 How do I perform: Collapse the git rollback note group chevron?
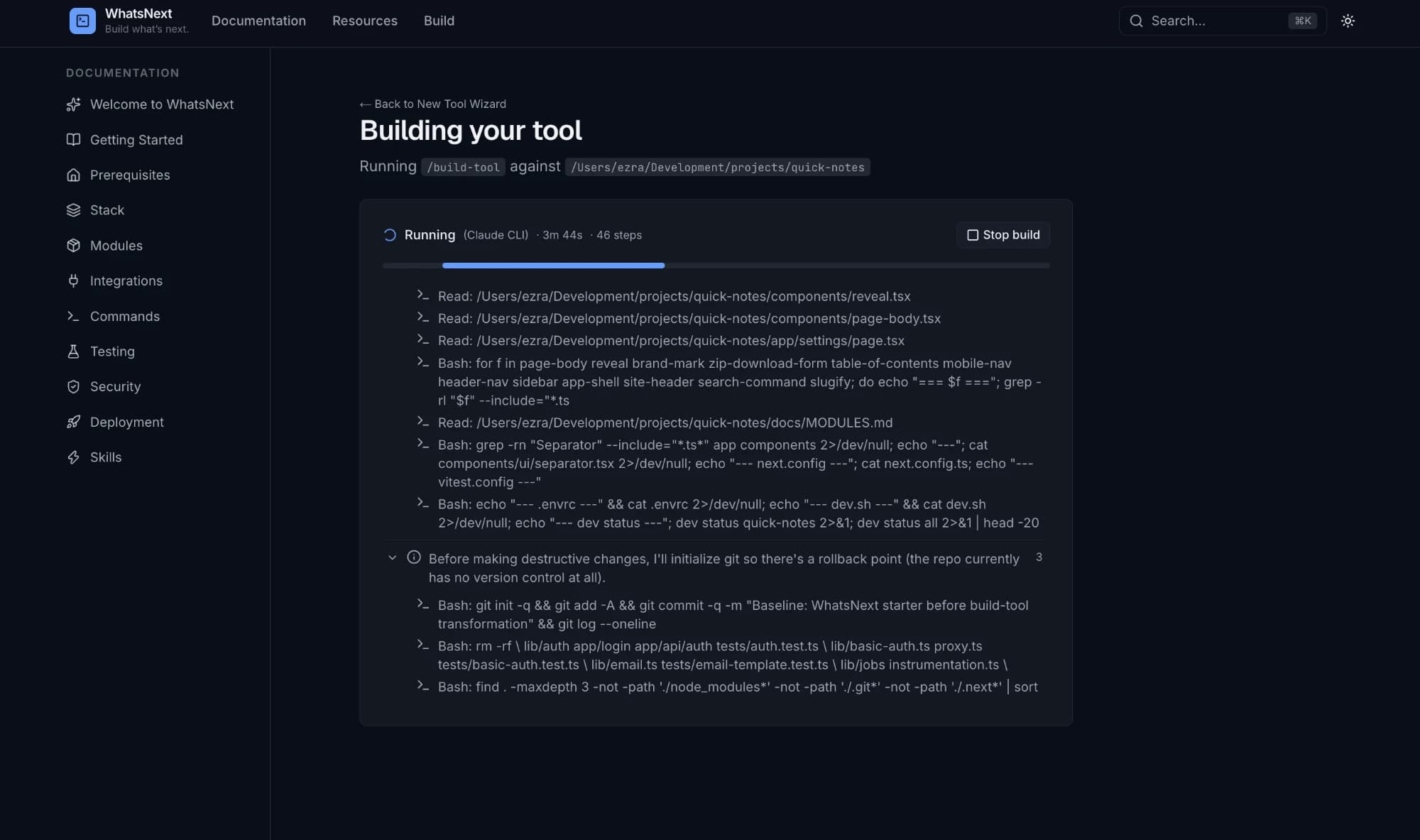click(x=392, y=558)
